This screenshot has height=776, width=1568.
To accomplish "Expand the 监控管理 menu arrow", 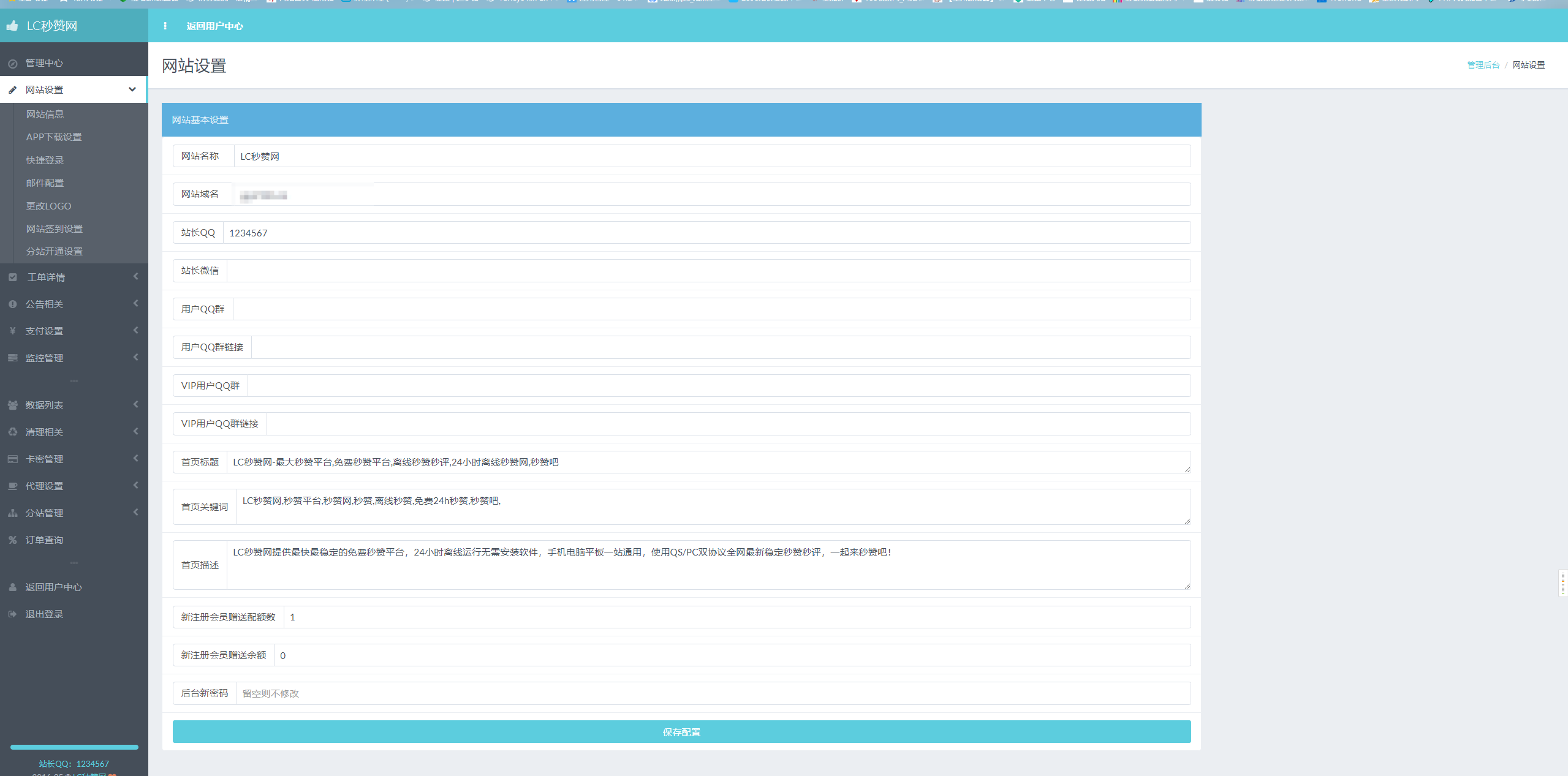I will (135, 358).
